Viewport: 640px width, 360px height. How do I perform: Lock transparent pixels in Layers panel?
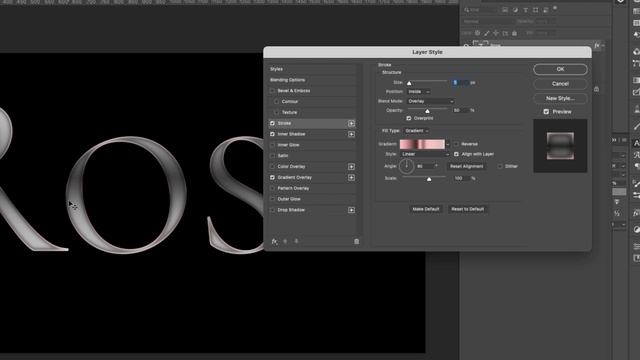(x=477, y=33)
